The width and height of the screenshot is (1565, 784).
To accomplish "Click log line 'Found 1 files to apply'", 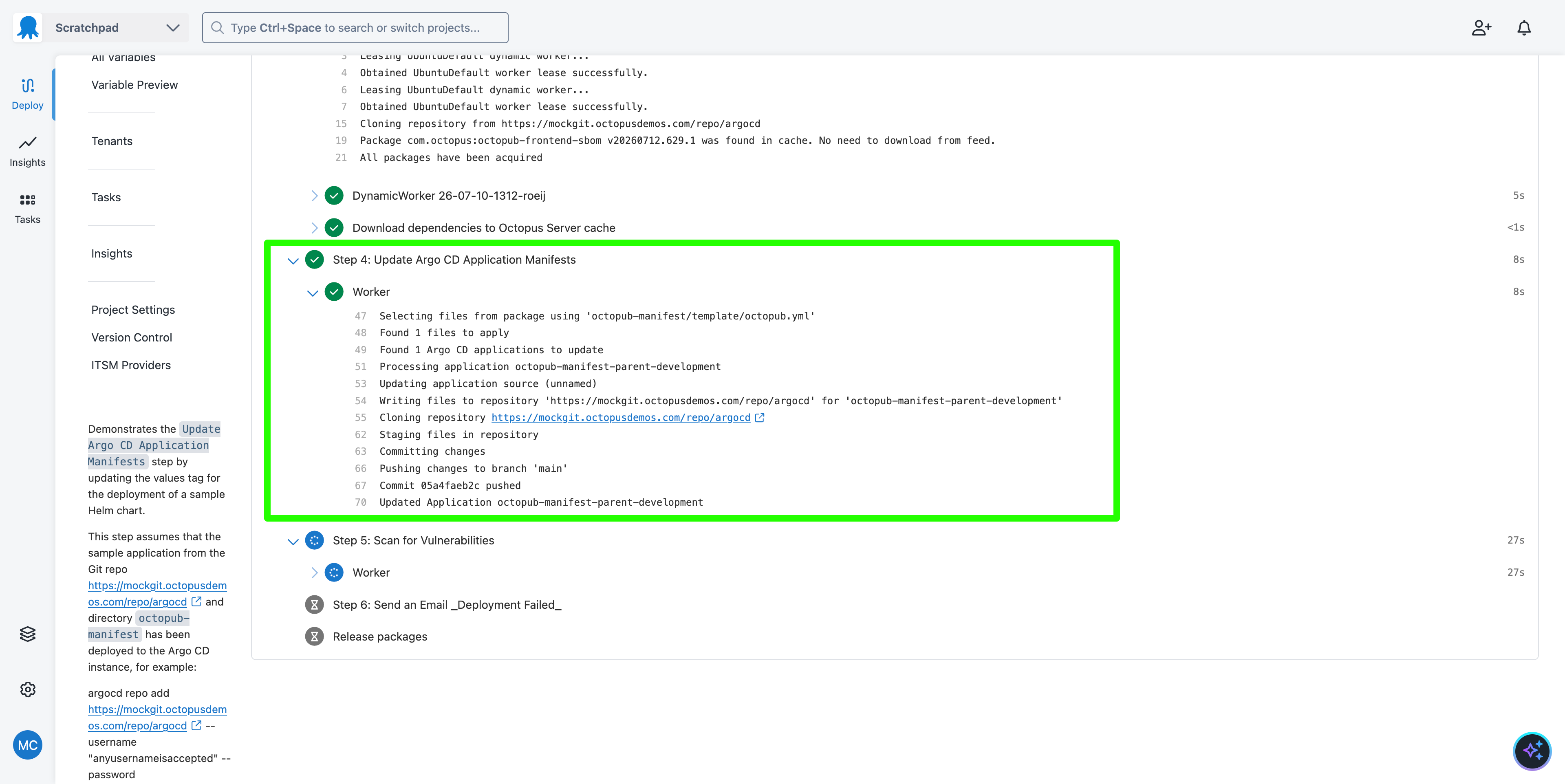I will 443,333.
